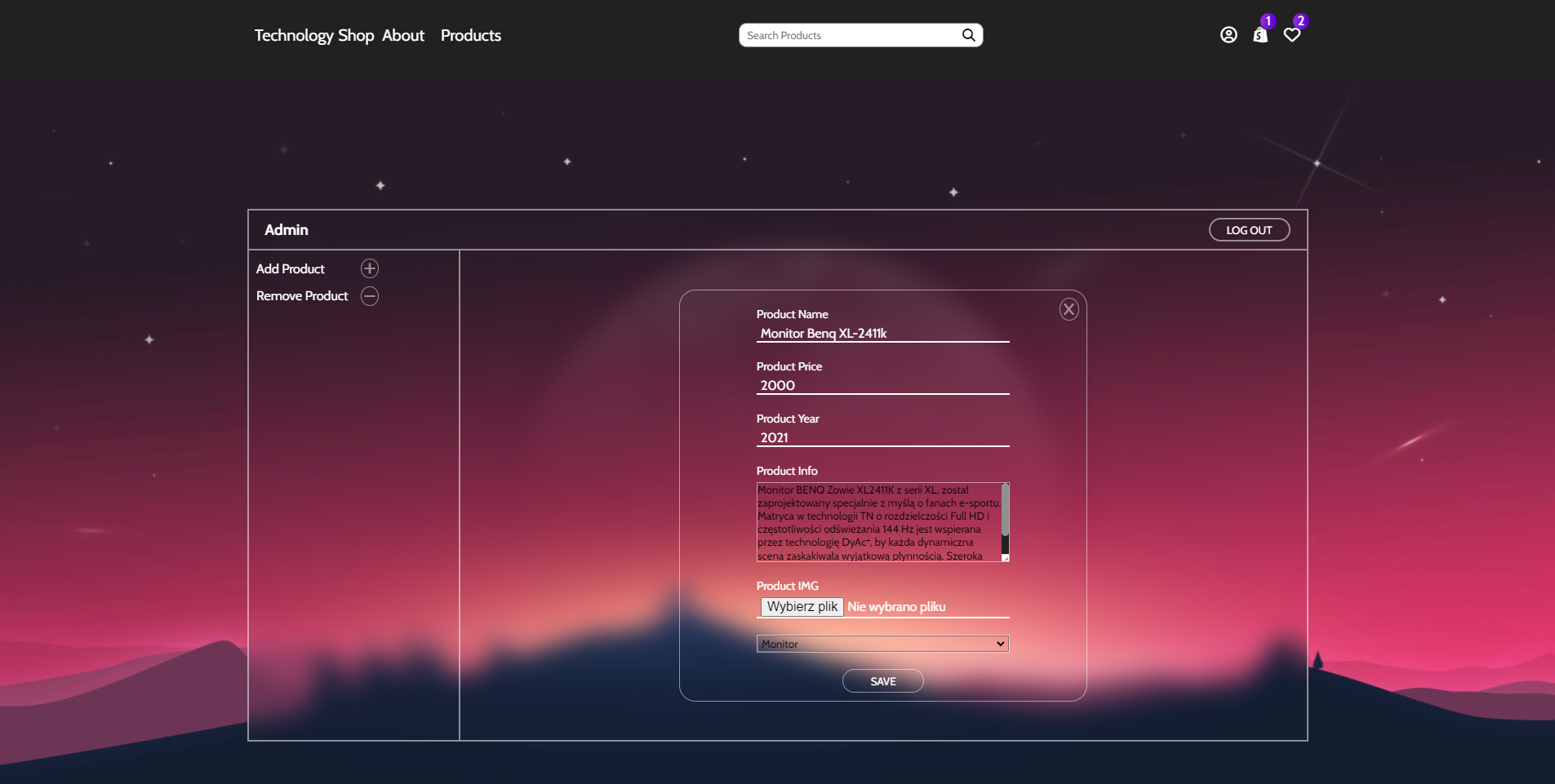Go to the About page
Image resolution: width=1555 pixels, height=784 pixels.
(403, 35)
